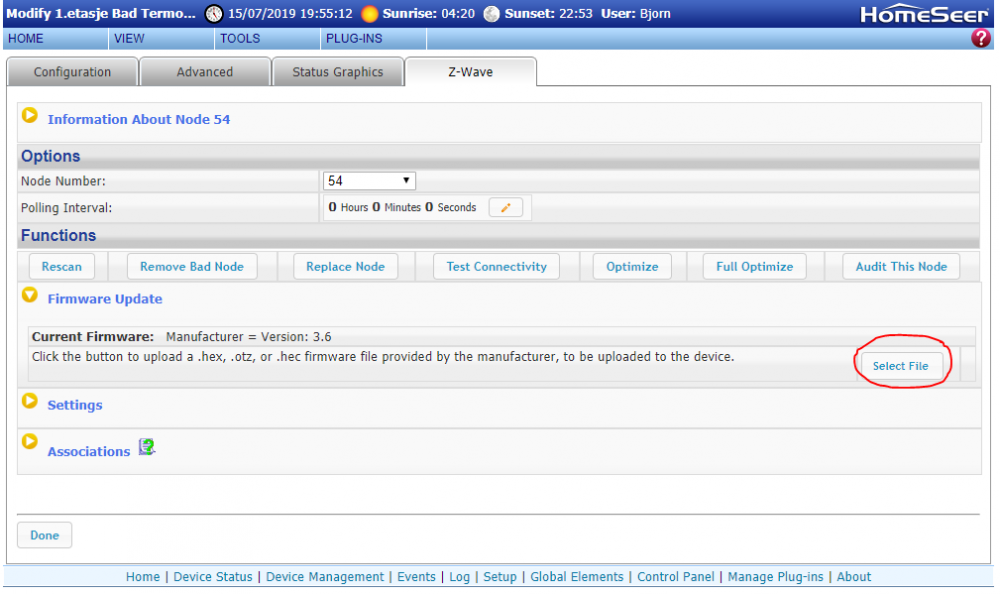
Task: Click the HomeSeer logo
Action: pos(925,14)
